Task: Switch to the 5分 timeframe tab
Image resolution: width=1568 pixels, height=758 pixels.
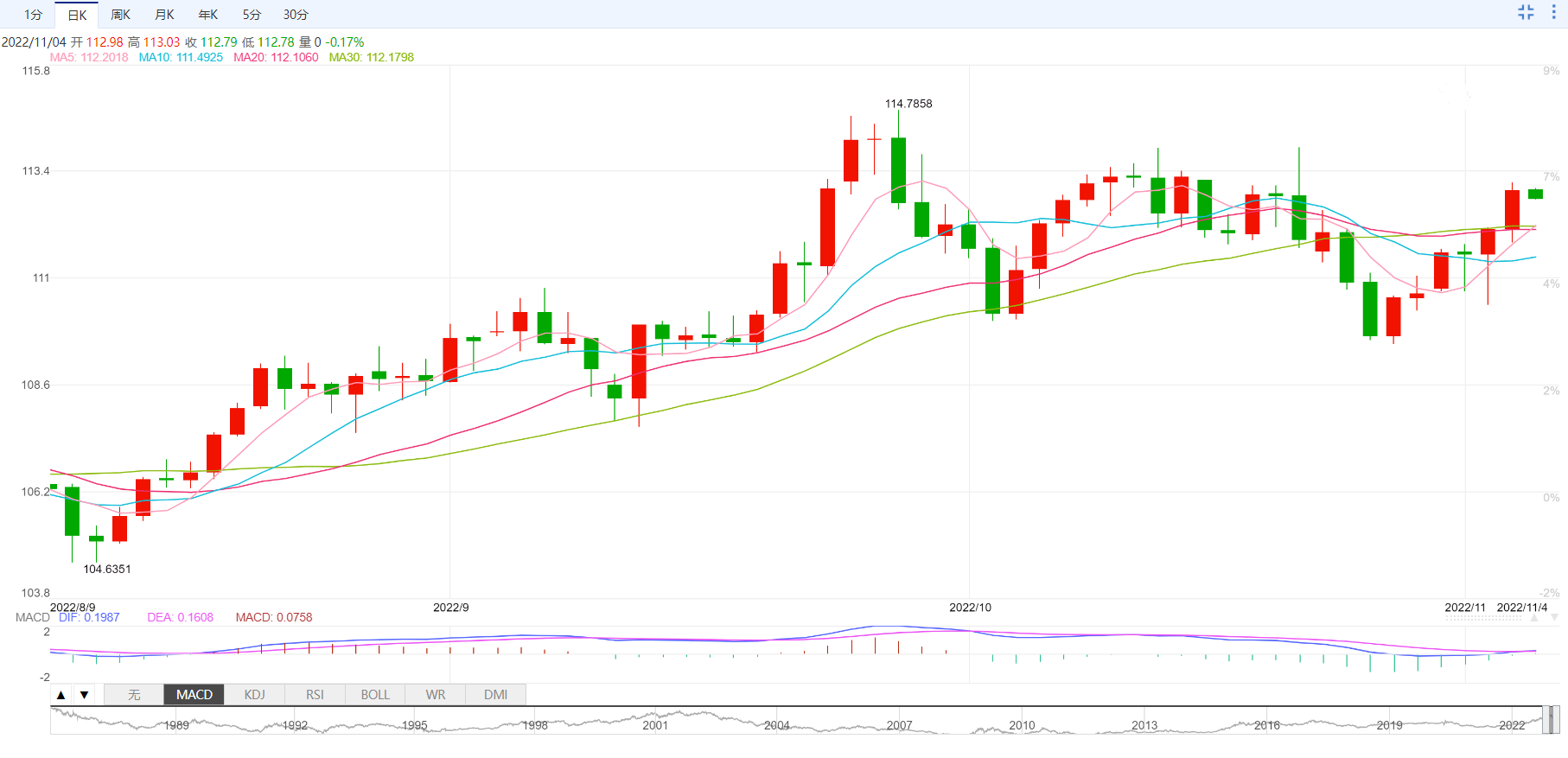Action: (252, 15)
